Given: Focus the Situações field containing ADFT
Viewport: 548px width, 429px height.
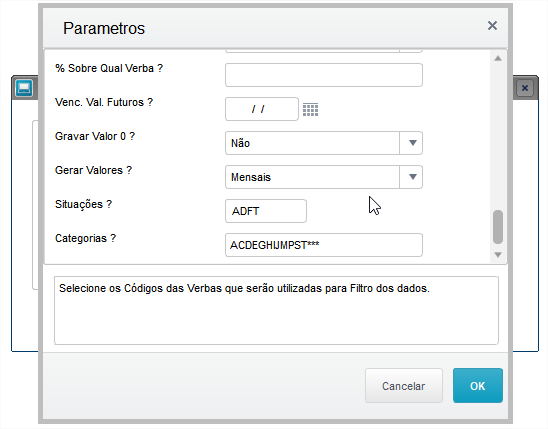Looking at the screenshot, I should pos(266,211).
